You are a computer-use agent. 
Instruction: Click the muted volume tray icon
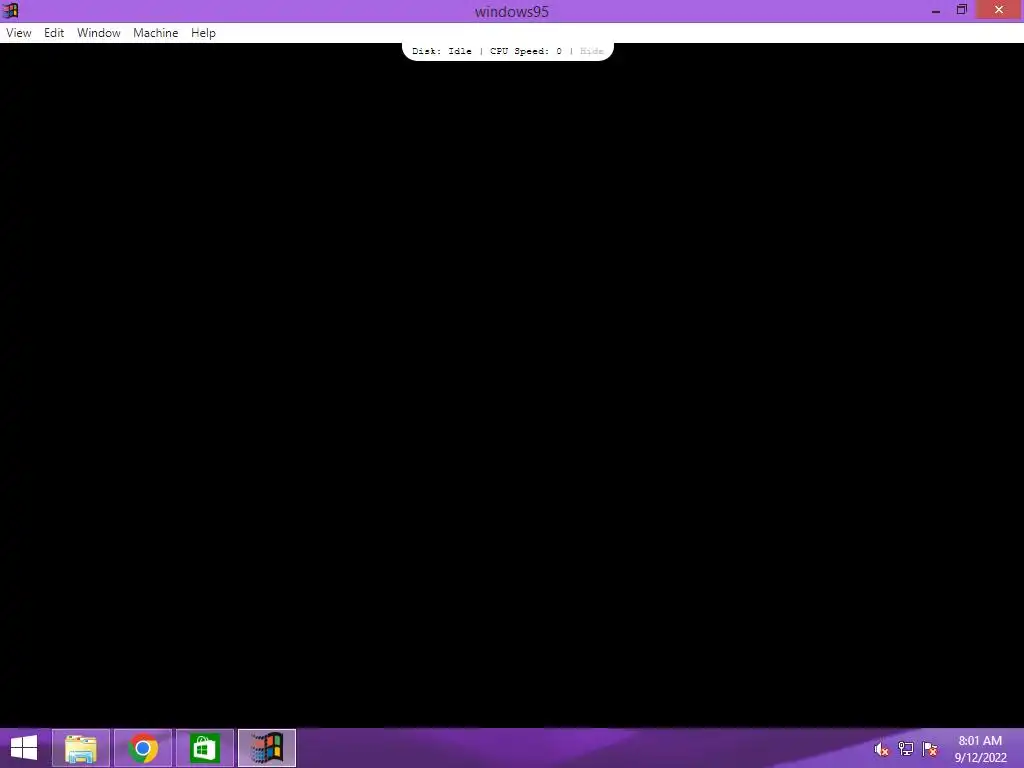click(x=881, y=749)
